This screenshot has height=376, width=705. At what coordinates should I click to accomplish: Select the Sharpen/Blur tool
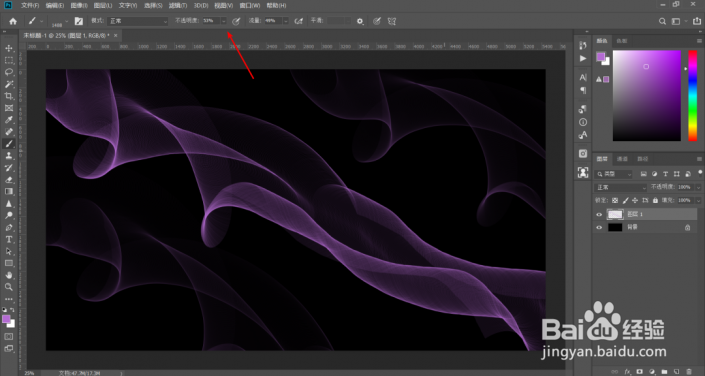click(x=9, y=203)
